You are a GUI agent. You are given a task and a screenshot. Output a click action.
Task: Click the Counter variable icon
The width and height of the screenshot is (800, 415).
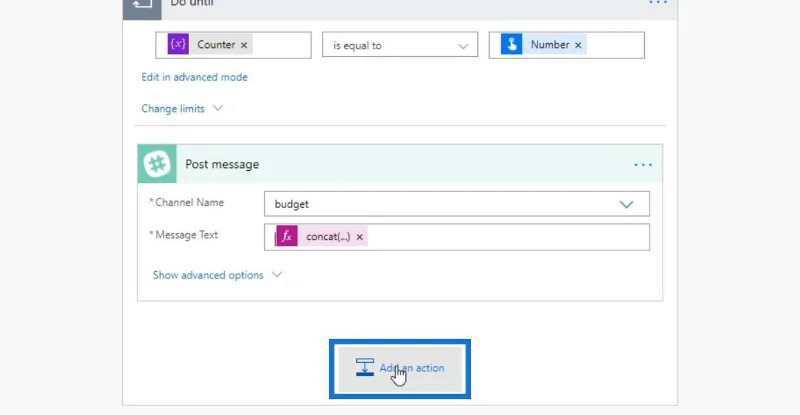(178, 44)
